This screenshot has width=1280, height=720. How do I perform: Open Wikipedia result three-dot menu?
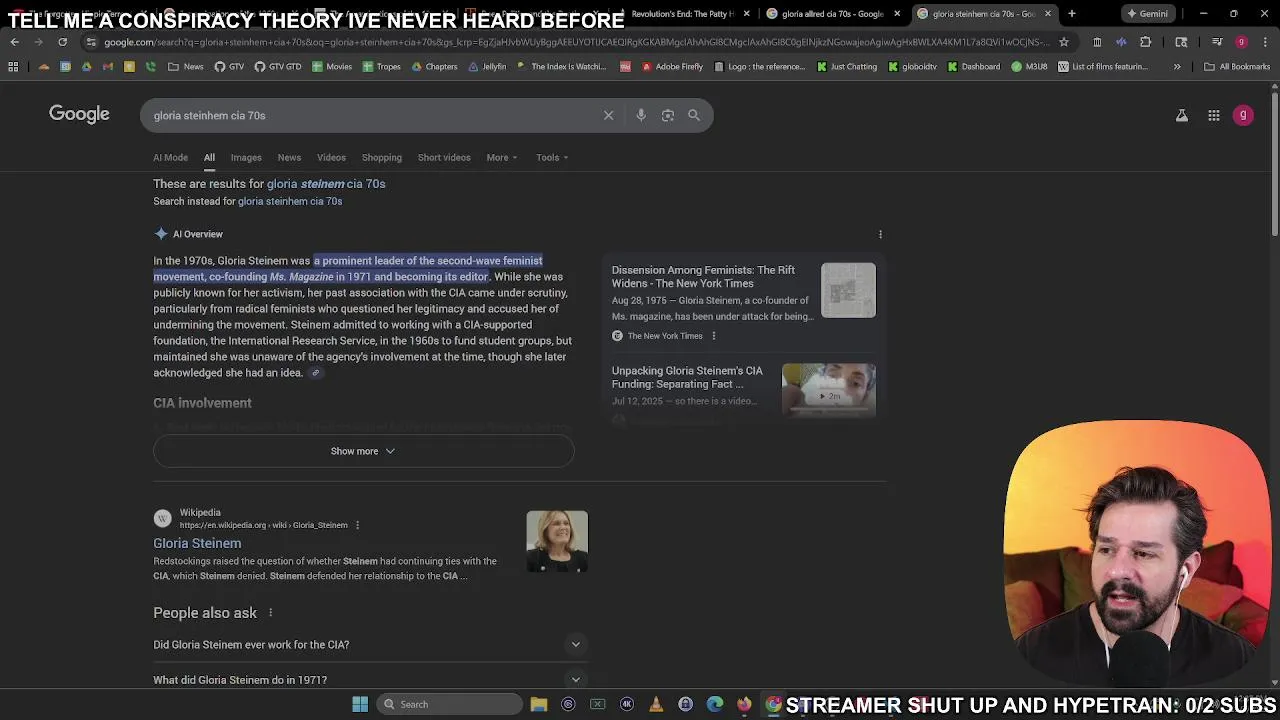click(x=357, y=525)
